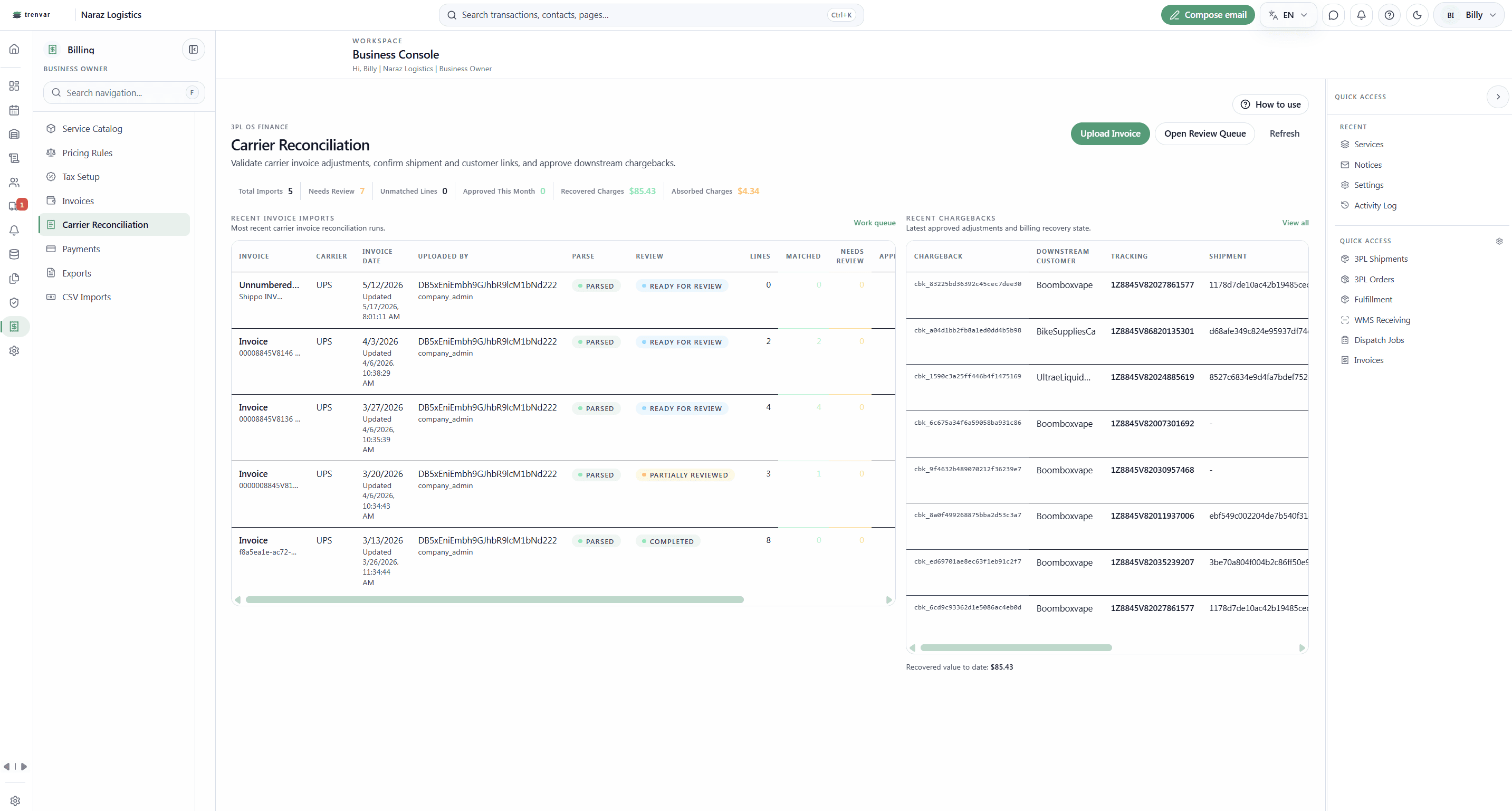This screenshot has height=811, width=1512.
Task: Open the rail icon with red badge 1
Action: pyautogui.click(x=16, y=206)
